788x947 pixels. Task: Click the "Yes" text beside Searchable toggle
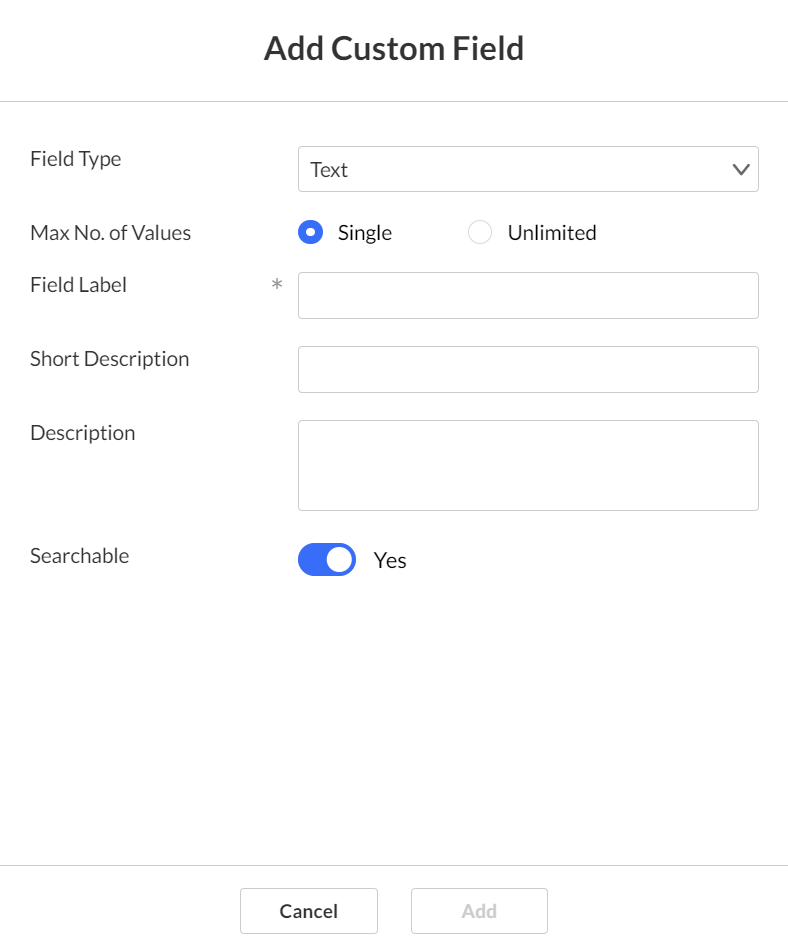[x=389, y=560]
